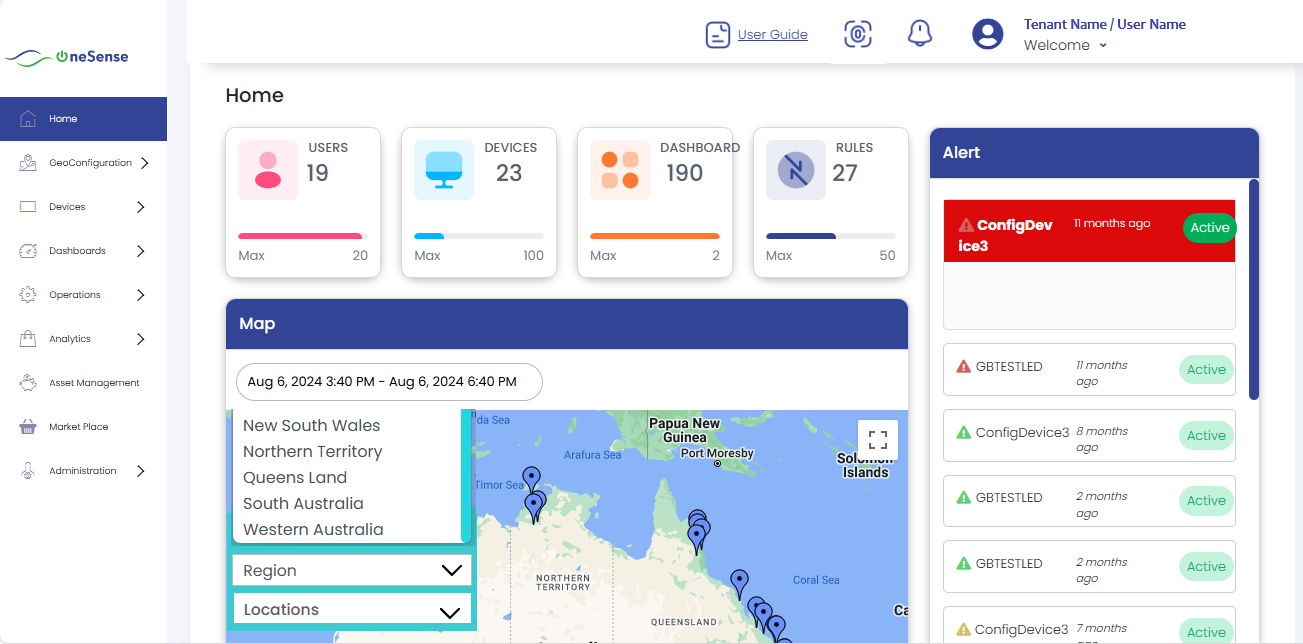Click the Active badge on ConfigDevice3
The width and height of the screenshot is (1303, 644).
coord(1206,435)
